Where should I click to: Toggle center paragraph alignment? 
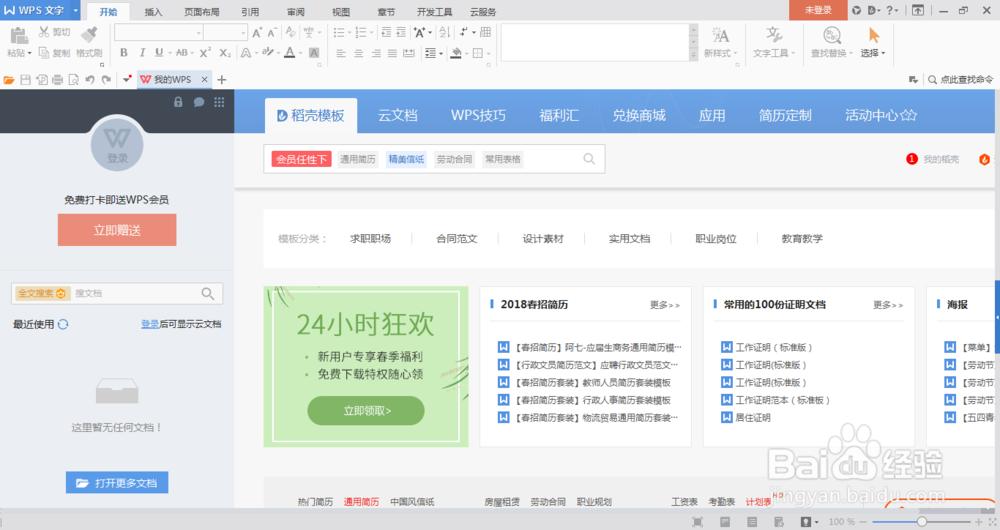pyautogui.click(x=358, y=54)
